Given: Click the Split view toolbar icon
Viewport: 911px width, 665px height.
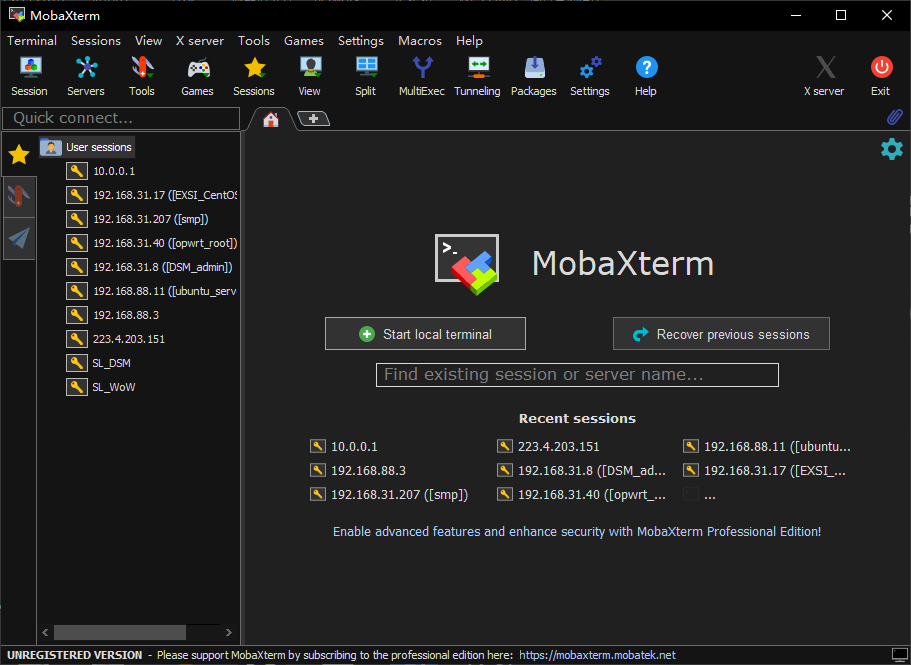Looking at the screenshot, I should point(366,76).
